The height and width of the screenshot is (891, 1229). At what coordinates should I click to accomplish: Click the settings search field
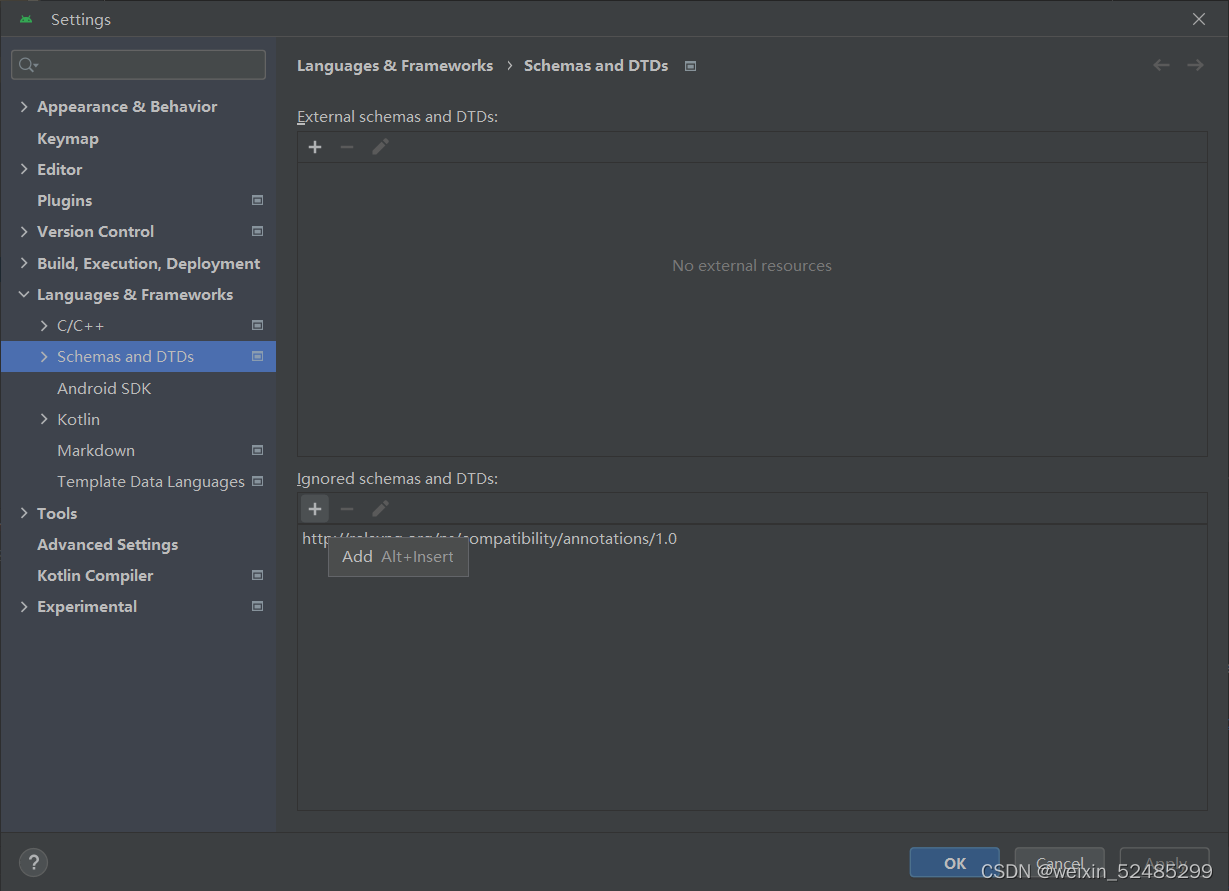[138, 63]
